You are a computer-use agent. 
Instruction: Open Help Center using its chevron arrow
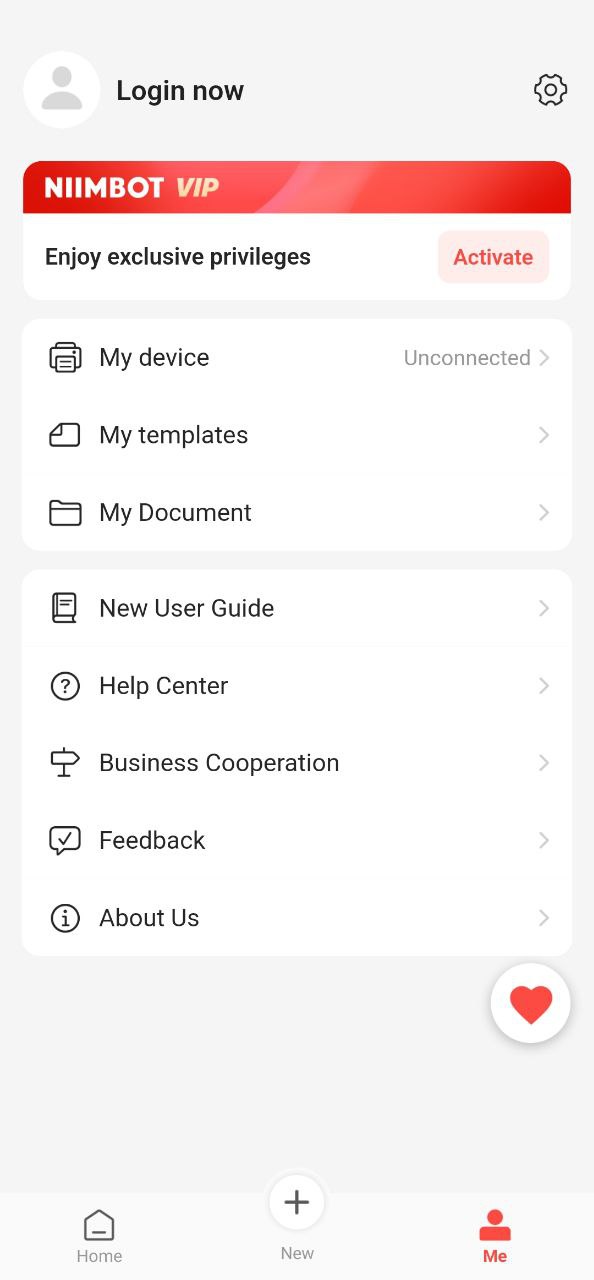click(544, 686)
